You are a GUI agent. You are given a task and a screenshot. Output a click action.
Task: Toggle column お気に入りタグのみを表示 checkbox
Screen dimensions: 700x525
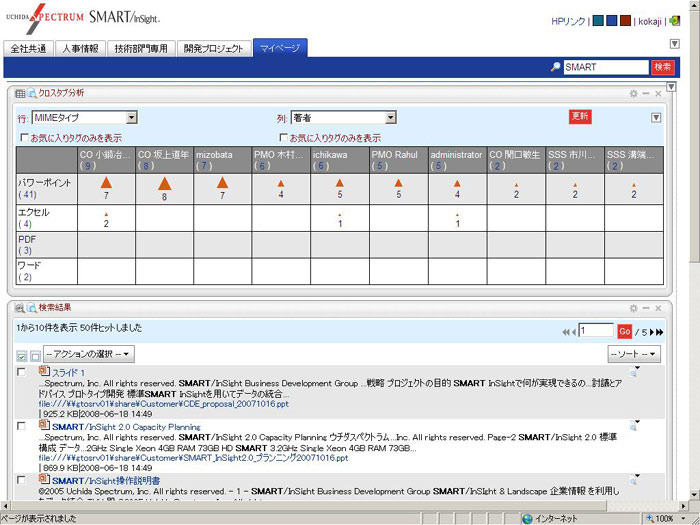[x=283, y=137]
